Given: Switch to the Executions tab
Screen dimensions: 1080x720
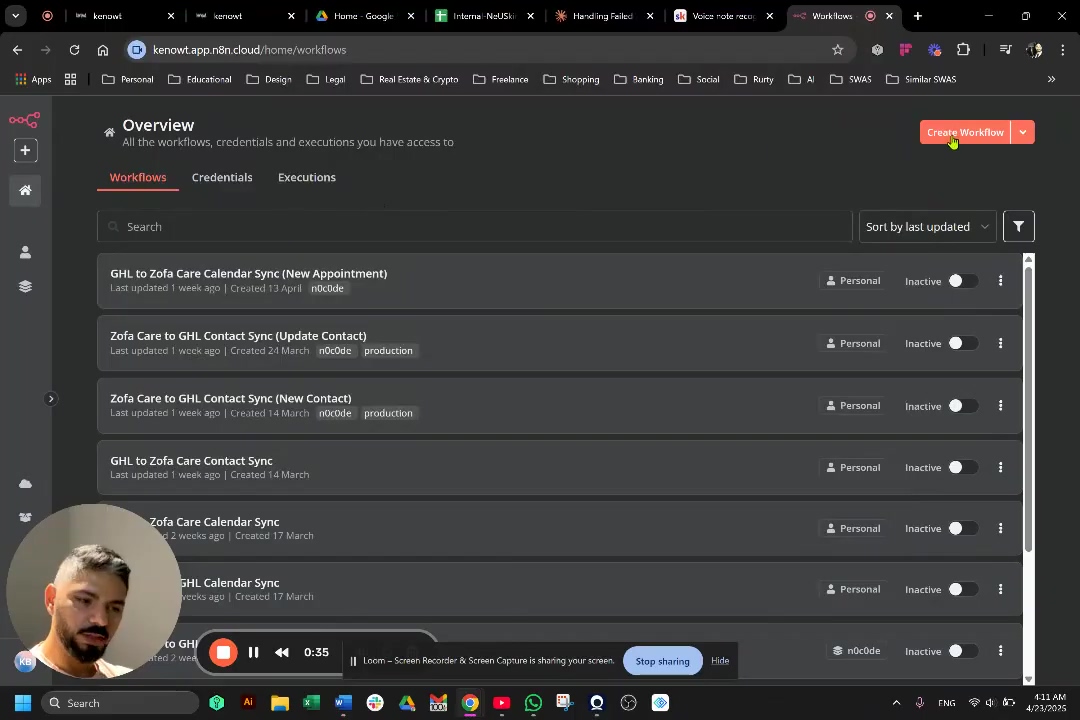Looking at the screenshot, I should click(306, 177).
